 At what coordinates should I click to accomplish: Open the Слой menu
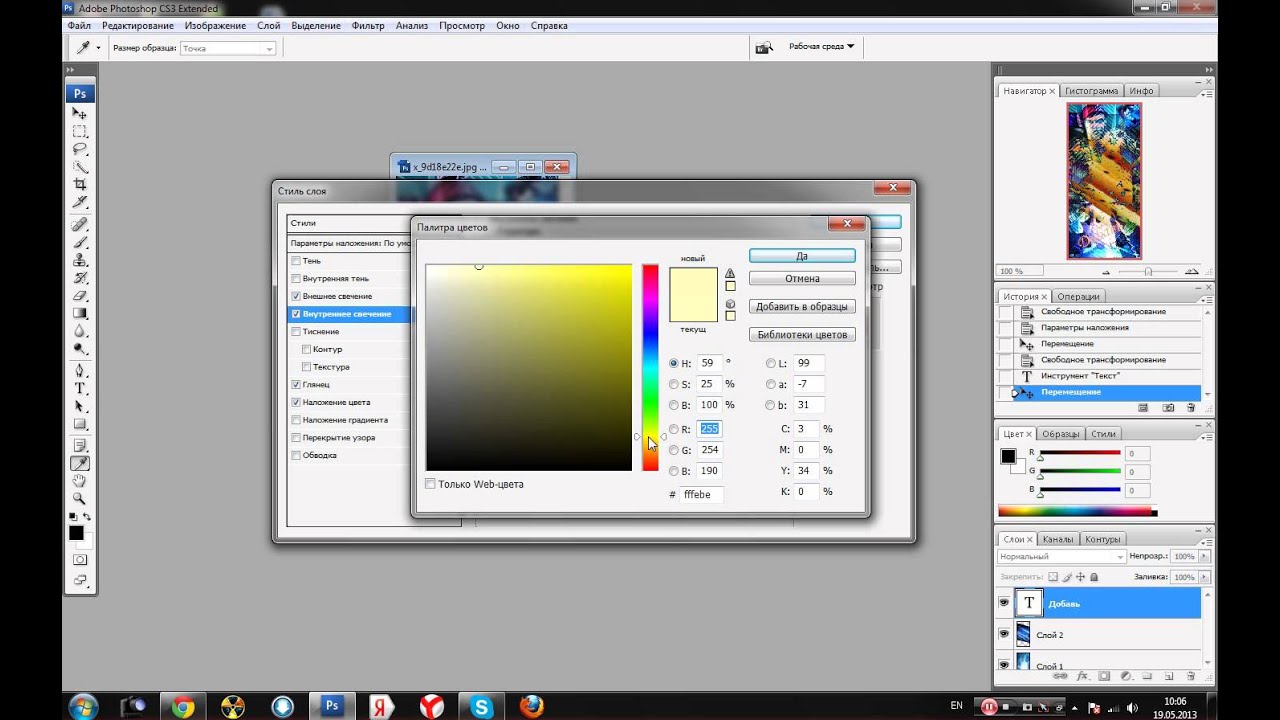click(x=269, y=25)
